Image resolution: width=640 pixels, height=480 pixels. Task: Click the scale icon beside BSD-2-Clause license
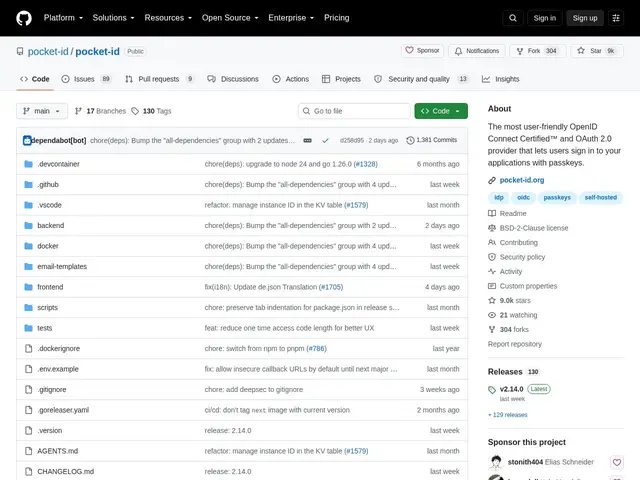(x=492, y=228)
